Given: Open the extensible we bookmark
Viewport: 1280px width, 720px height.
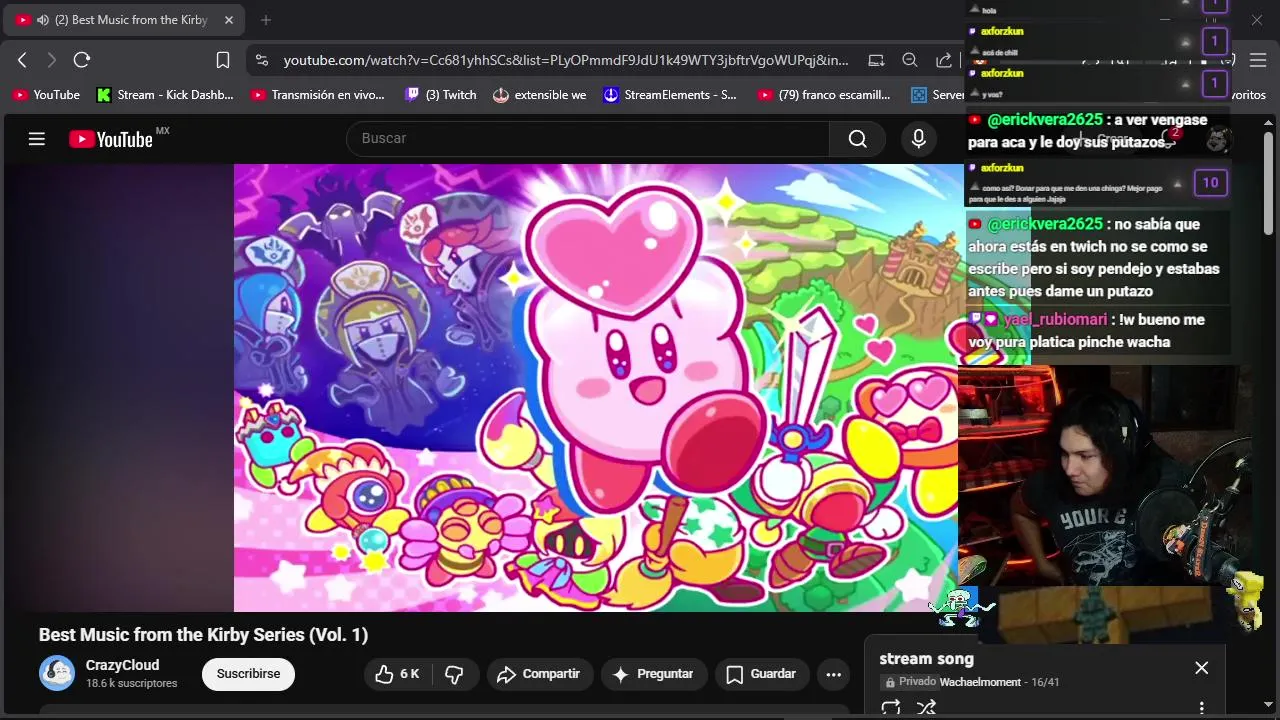Looking at the screenshot, I should [x=540, y=95].
